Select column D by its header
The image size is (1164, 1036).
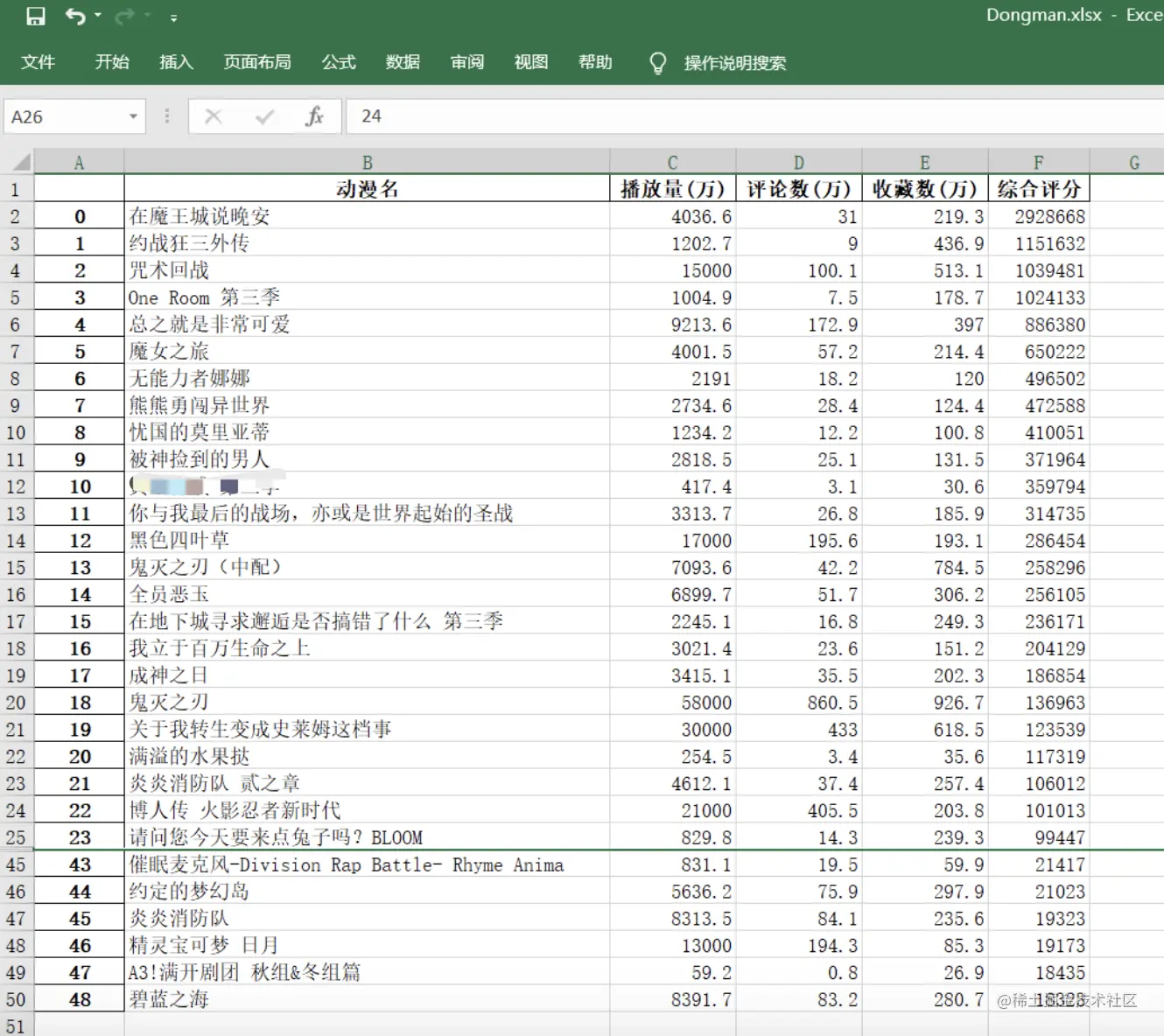click(798, 163)
